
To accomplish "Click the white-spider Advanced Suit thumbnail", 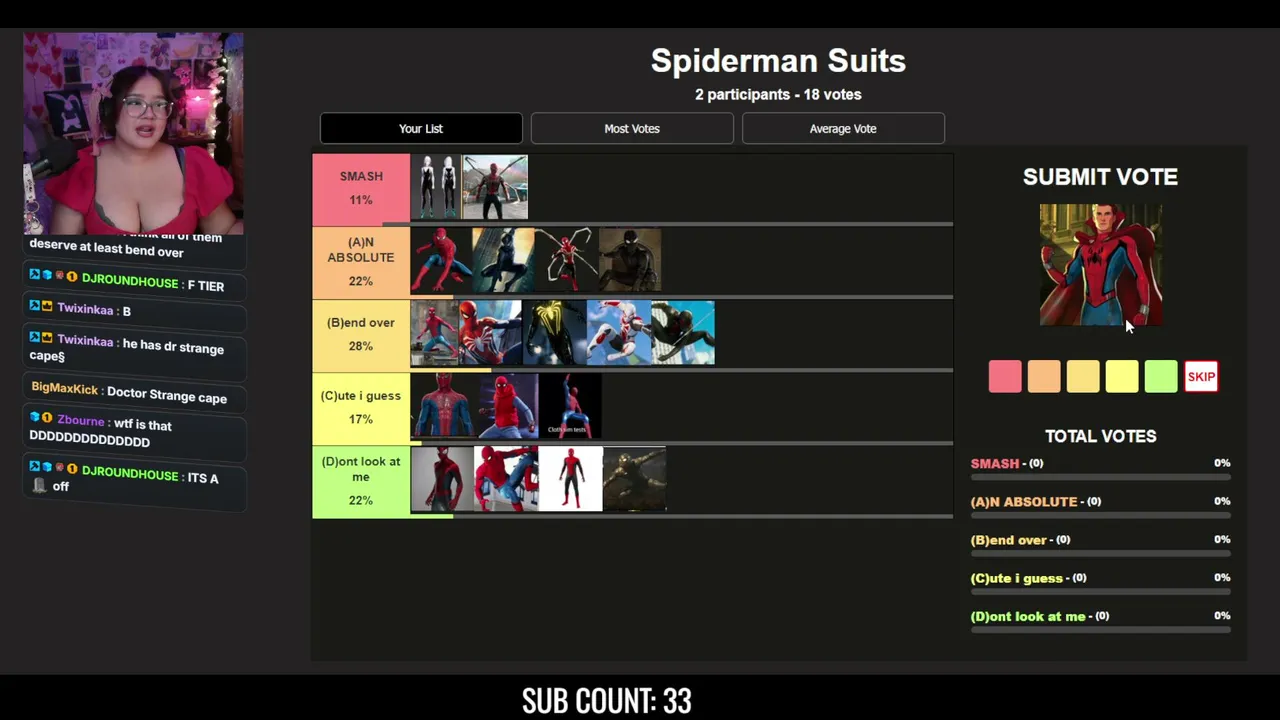I will coord(490,333).
